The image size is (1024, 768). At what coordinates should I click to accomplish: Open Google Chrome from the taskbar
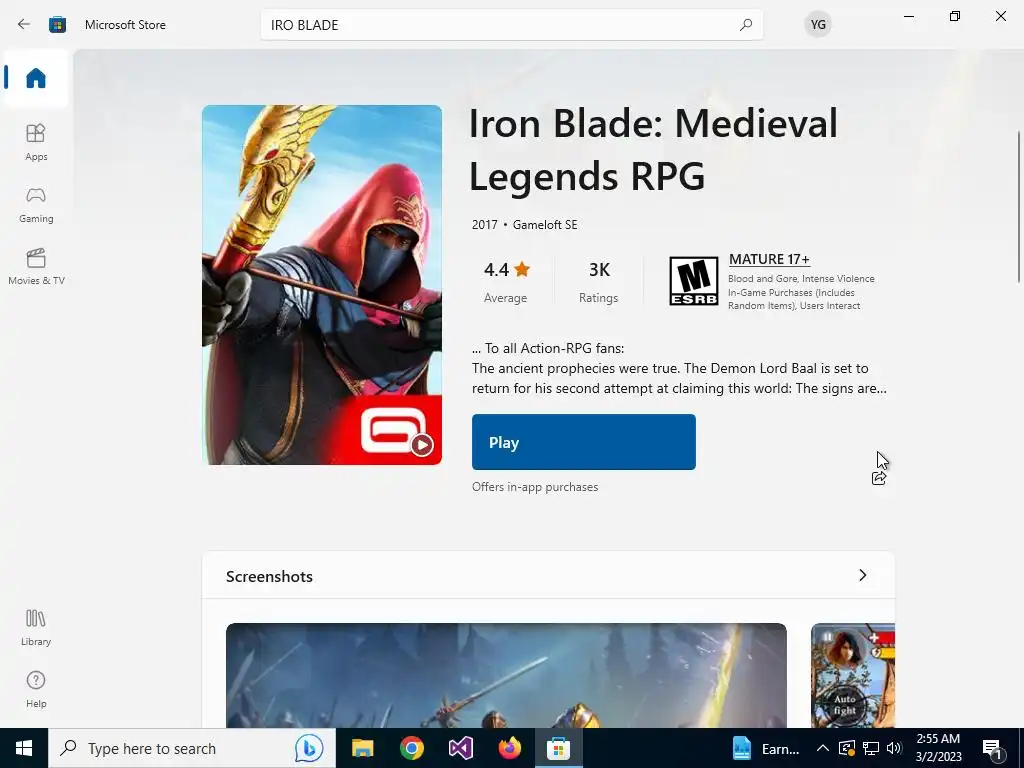(x=411, y=748)
